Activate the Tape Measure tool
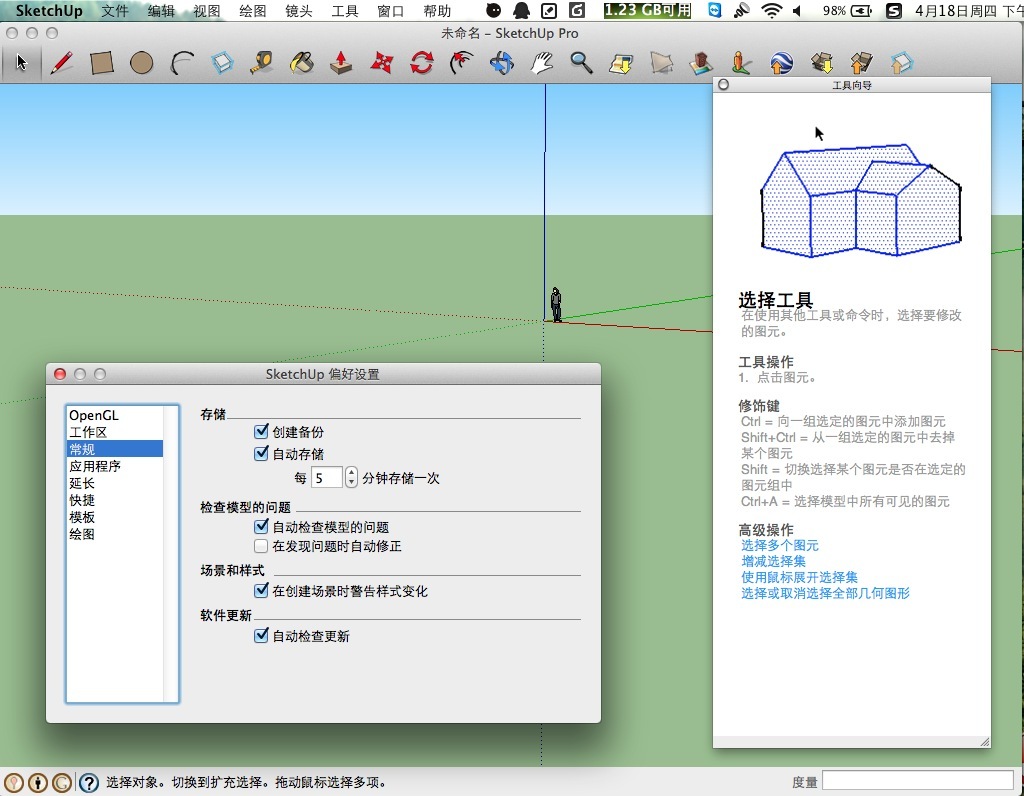Screen dimensions: 1024x796 click(261, 63)
